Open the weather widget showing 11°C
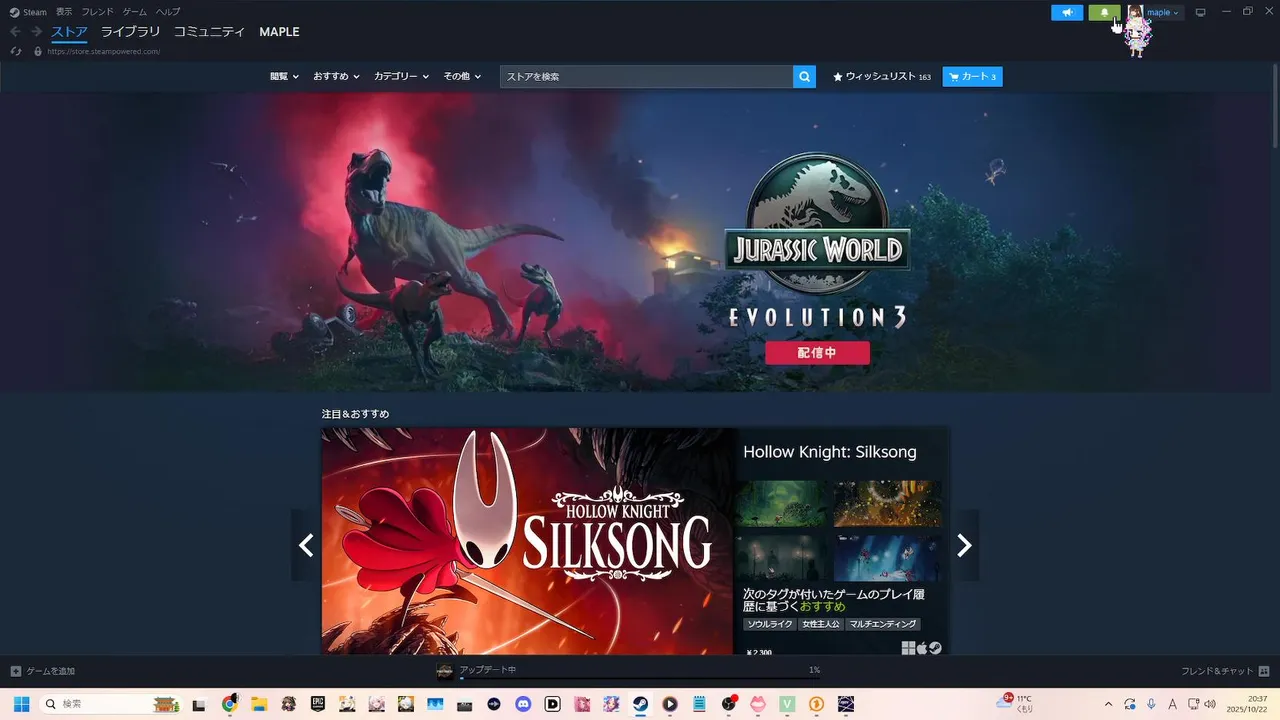 click(1014, 703)
